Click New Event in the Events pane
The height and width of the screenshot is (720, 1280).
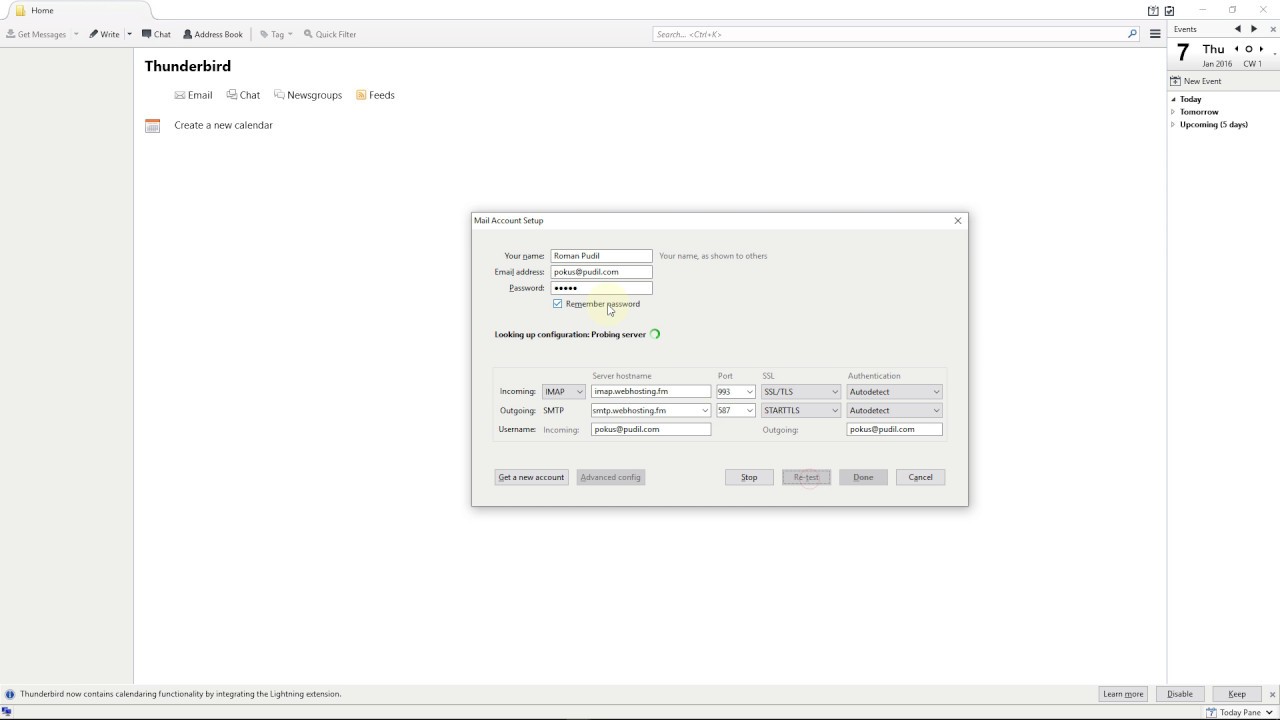point(1196,81)
